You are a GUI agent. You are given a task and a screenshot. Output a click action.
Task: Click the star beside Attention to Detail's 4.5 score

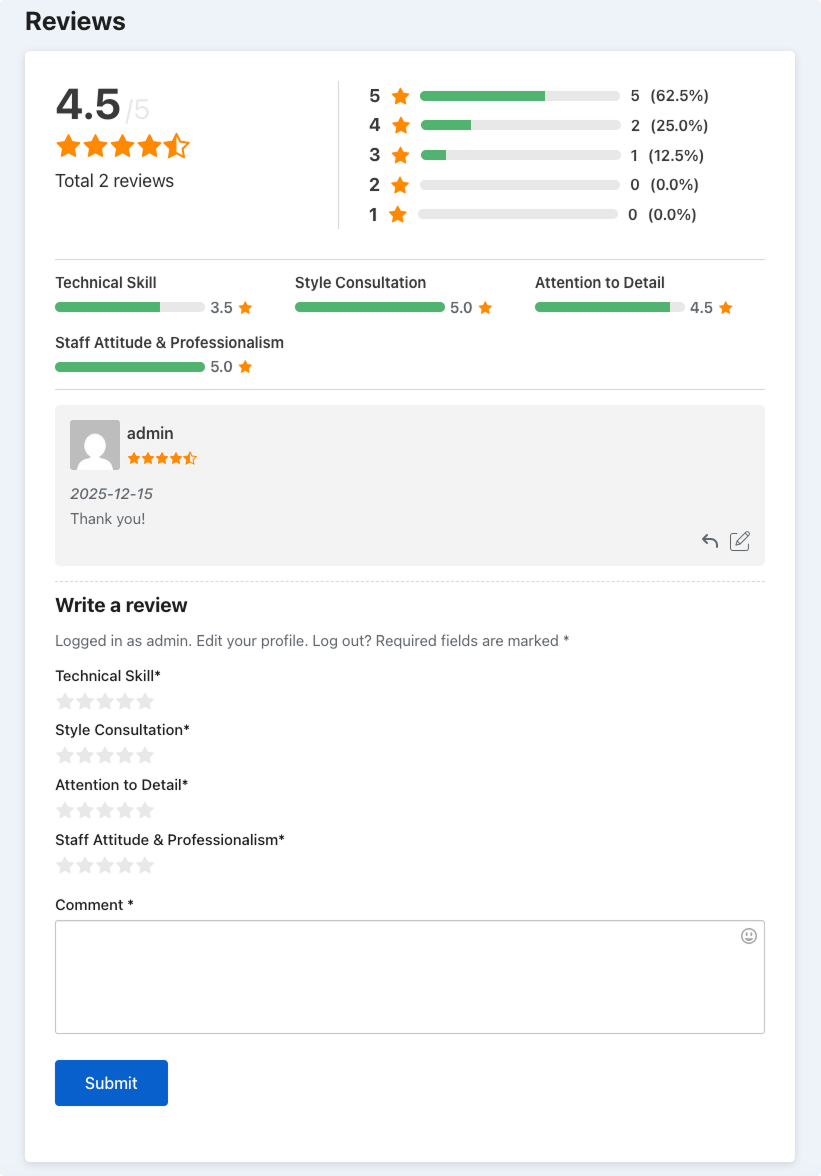pyautogui.click(x=726, y=307)
